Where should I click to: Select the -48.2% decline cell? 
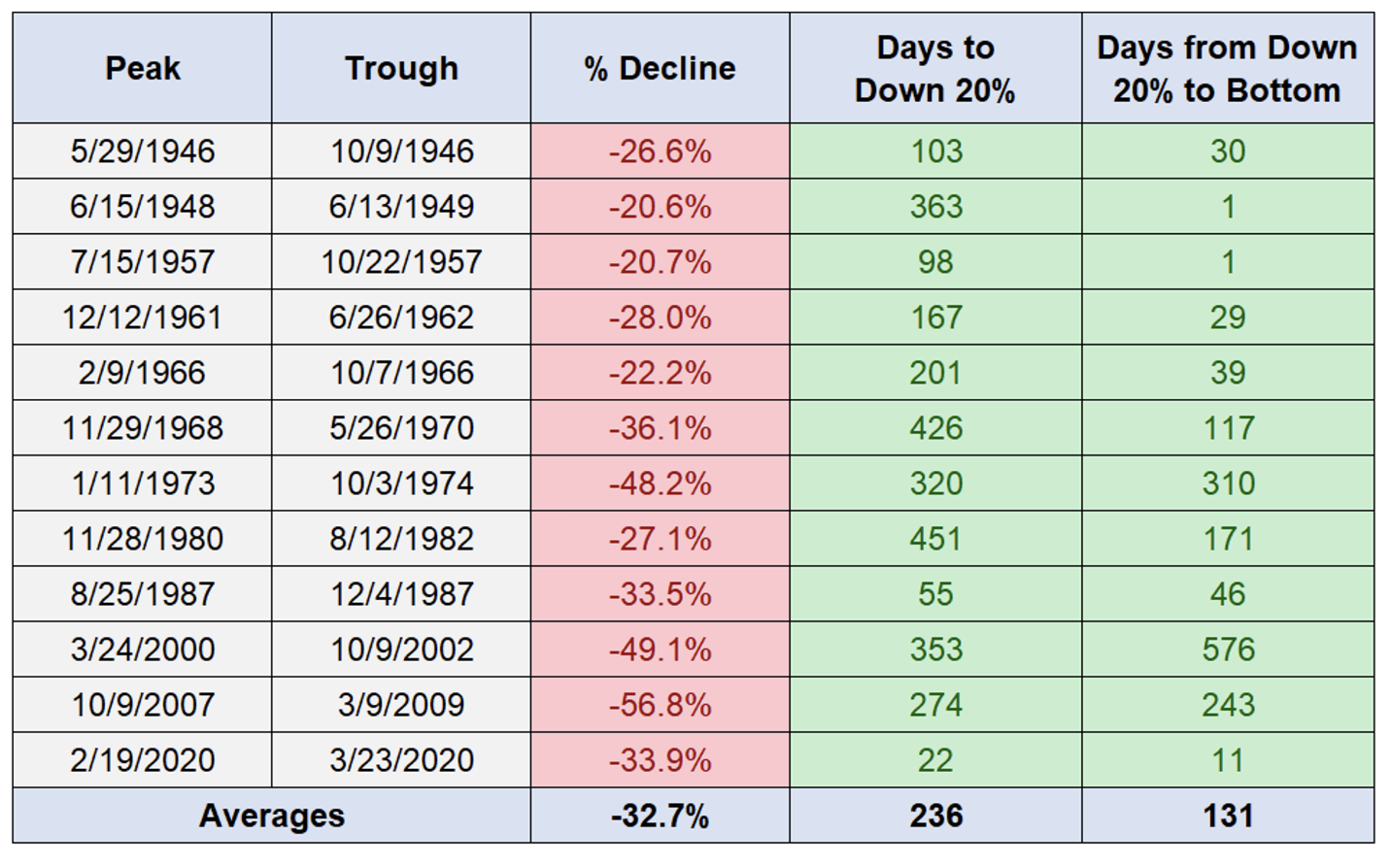pyautogui.click(x=660, y=484)
